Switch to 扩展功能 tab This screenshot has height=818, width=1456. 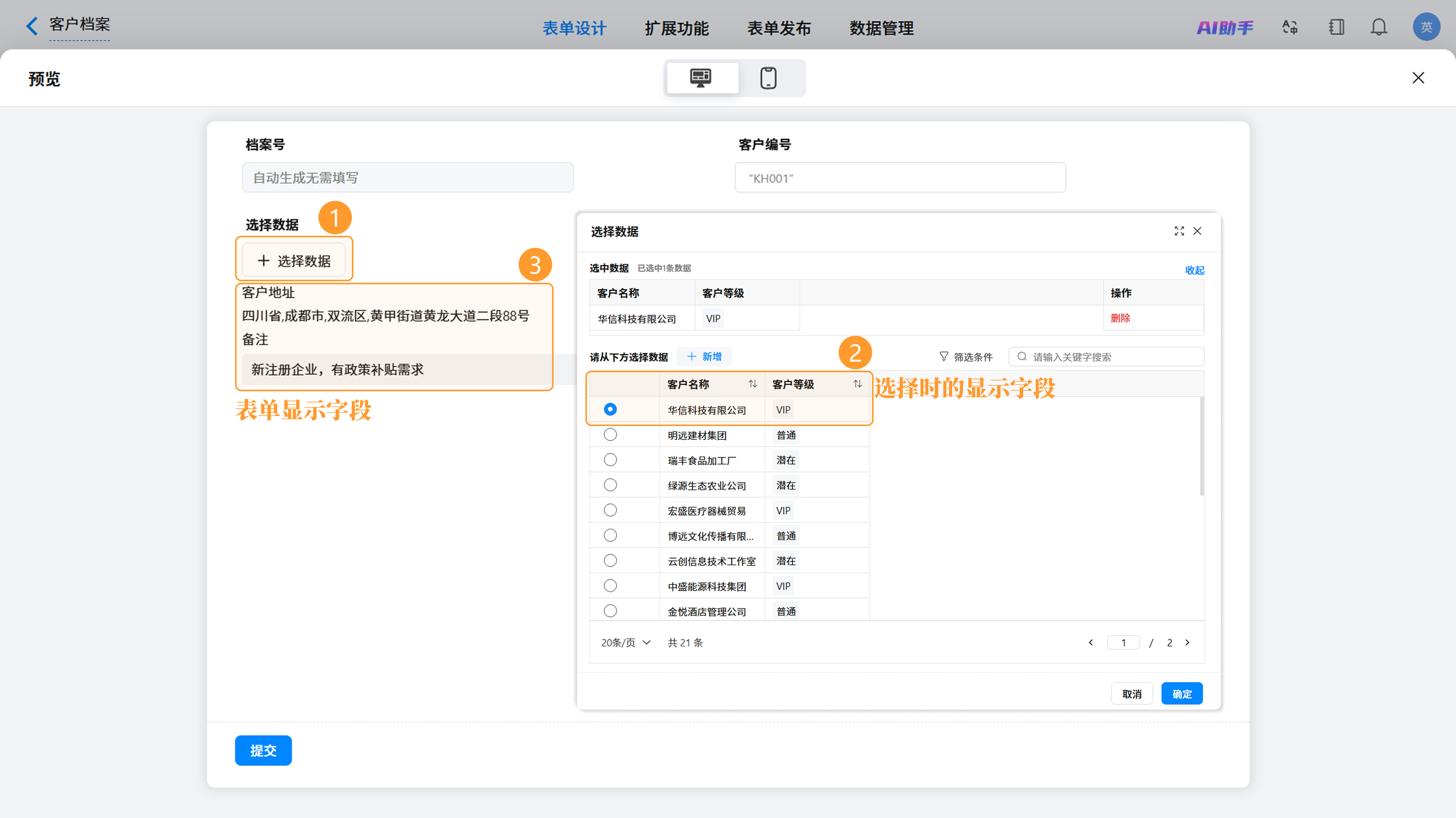pyautogui.click(x=676, y=28)
